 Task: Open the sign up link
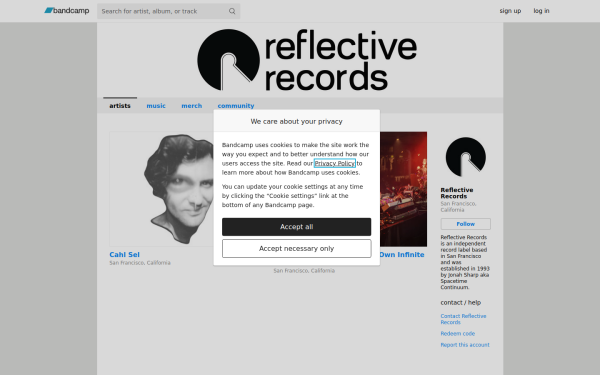510,11
